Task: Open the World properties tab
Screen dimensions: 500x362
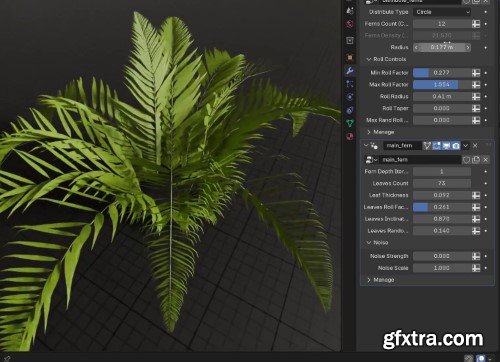Action: tap(350, 24)
